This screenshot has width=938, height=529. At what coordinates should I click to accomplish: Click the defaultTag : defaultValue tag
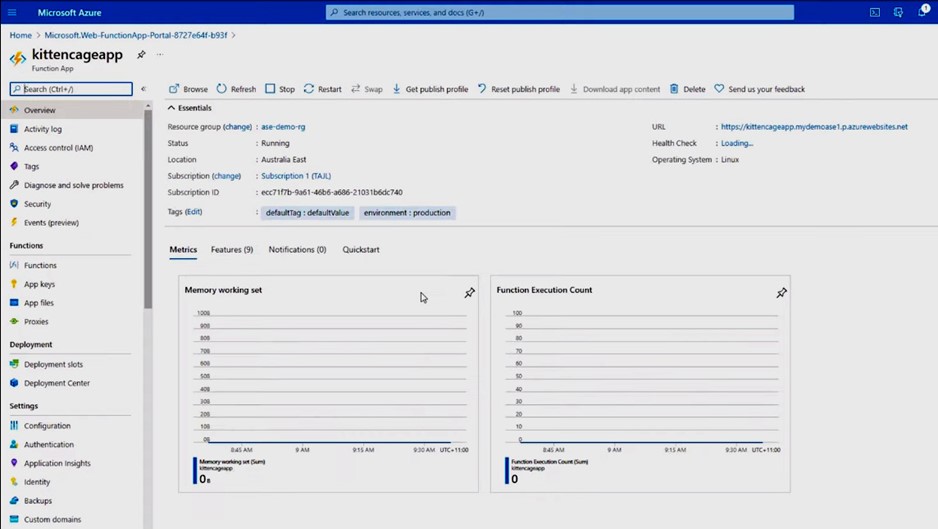pos(307,213)
